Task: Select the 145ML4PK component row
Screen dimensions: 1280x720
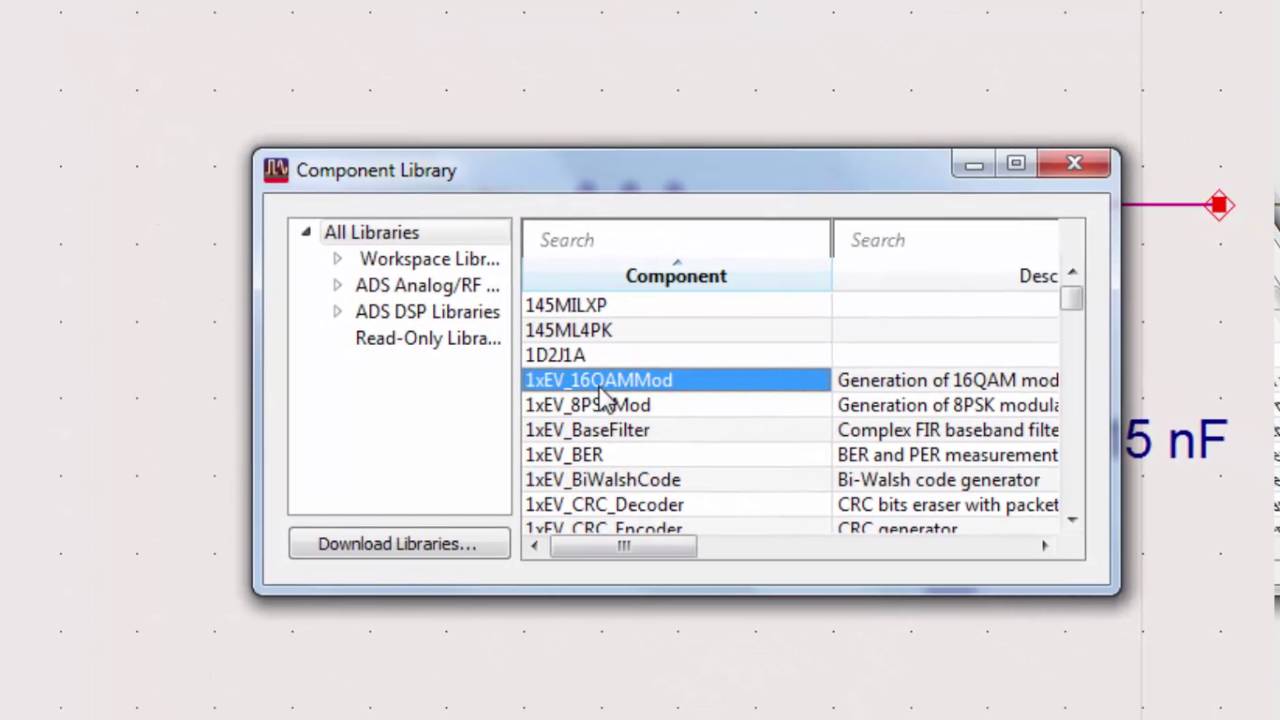Action: coord(676,330)
